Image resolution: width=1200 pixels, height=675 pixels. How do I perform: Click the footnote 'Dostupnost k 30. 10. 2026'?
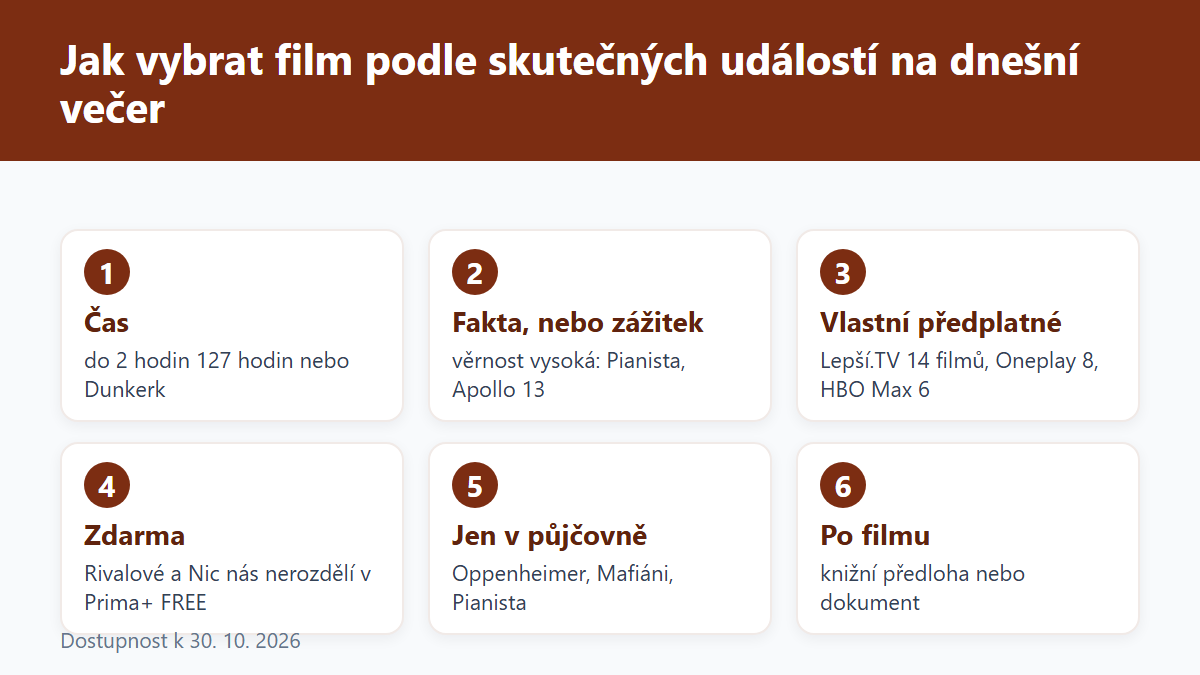[x=181, y=641]
